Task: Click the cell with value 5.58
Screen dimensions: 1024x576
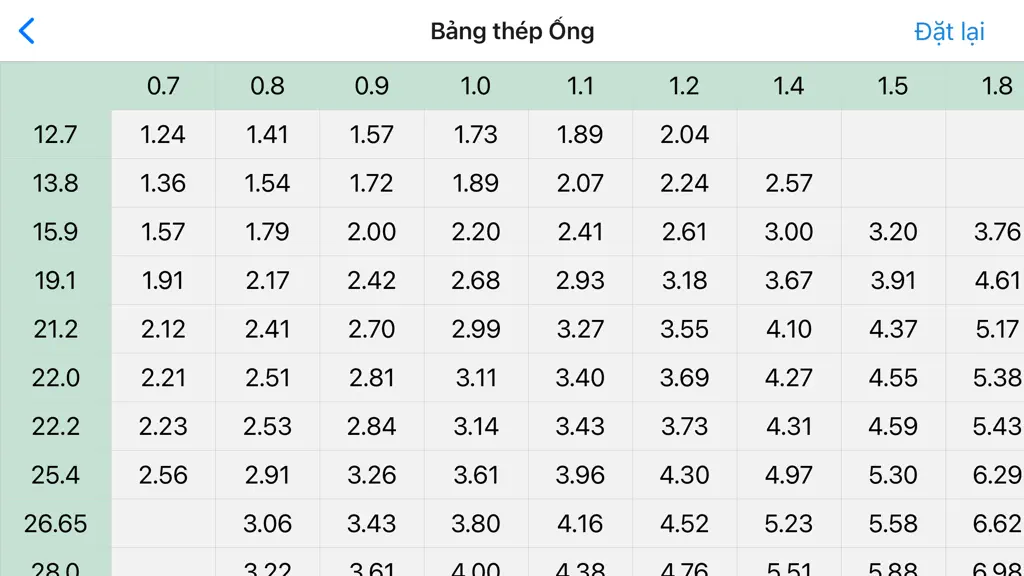Action: click(893, 524)
